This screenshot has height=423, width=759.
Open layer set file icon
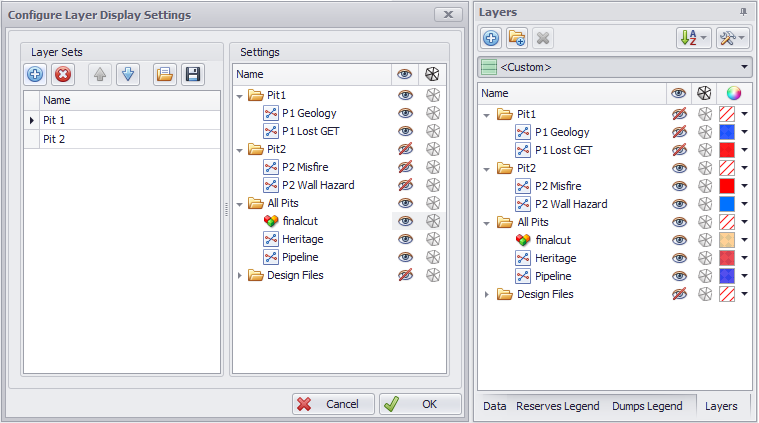[165, 75]
